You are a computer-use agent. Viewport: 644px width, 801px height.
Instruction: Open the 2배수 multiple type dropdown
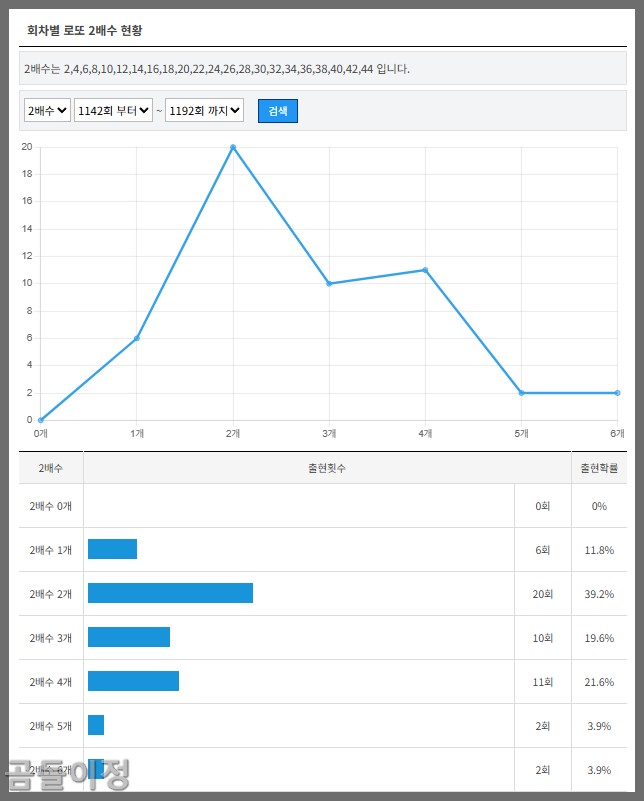tap(47, 110)
